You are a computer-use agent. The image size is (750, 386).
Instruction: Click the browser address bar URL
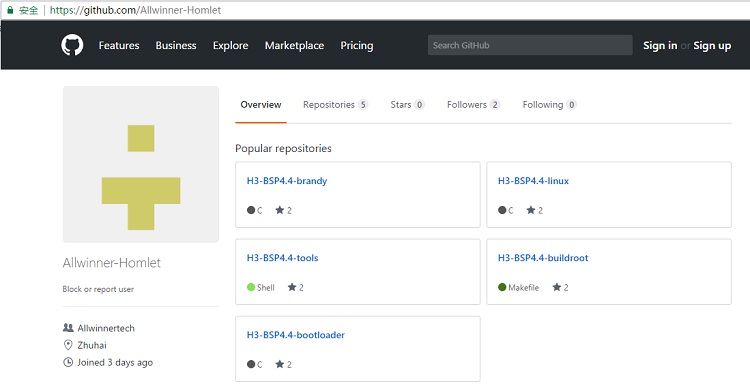[135, 10]
